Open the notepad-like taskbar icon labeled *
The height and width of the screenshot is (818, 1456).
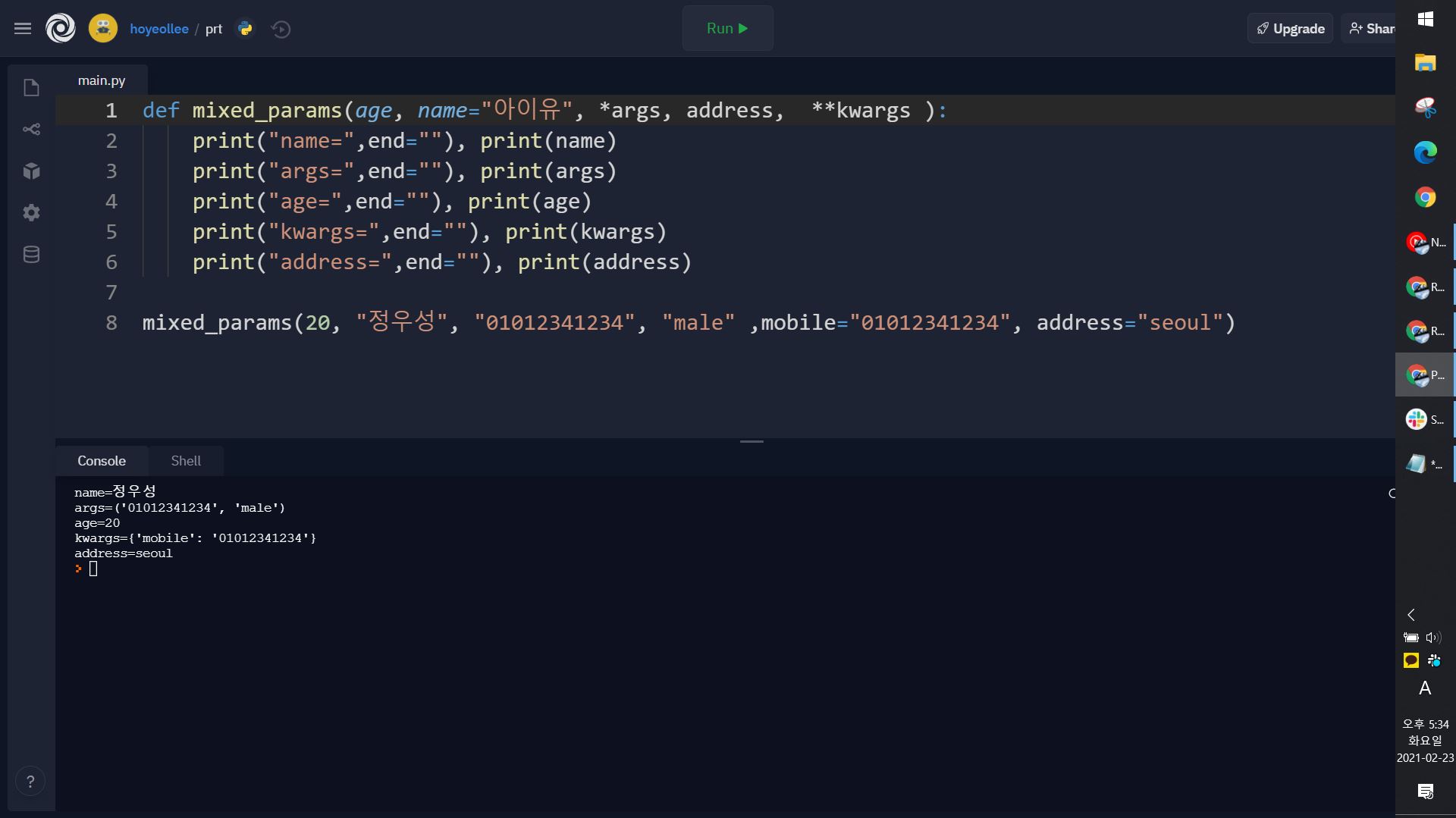coord(1425,464)
